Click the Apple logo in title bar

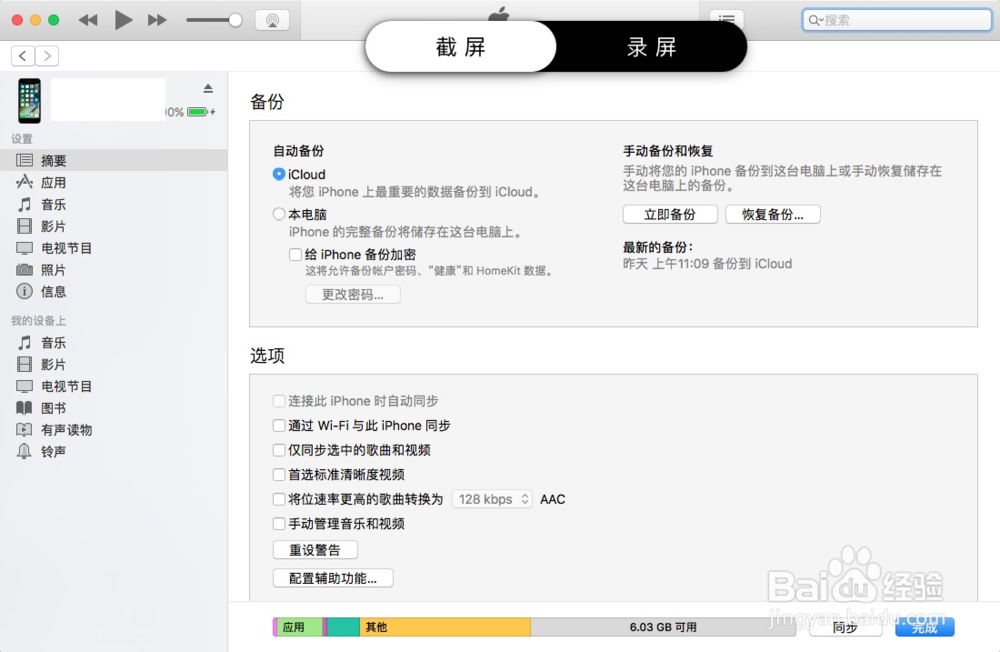(499, 13)
